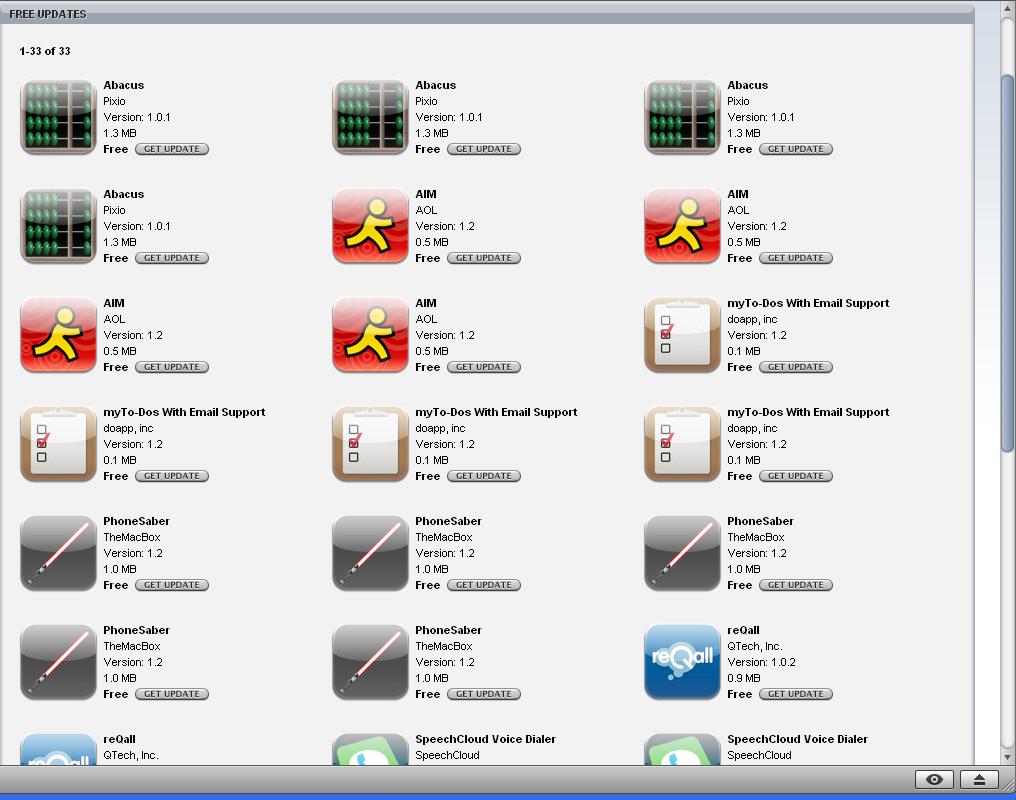The image size is (1016, 800).
Task: Click the AIM icon left of a myTo-Dos entry
Action: click(370, 335)
